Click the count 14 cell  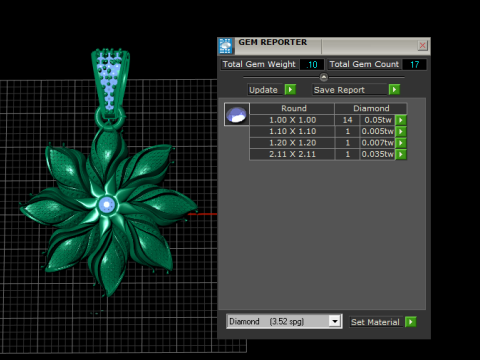click(x=347, y=120)
